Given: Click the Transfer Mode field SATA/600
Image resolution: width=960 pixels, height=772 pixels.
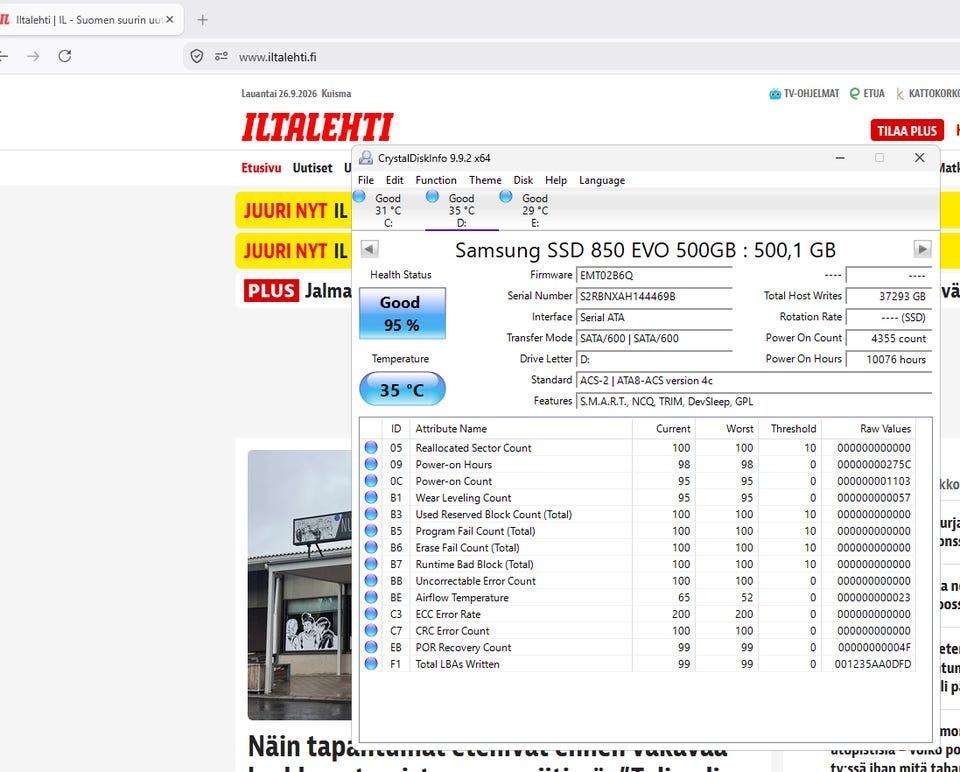Looking at the screenshot, I should (x=654, y=338).
